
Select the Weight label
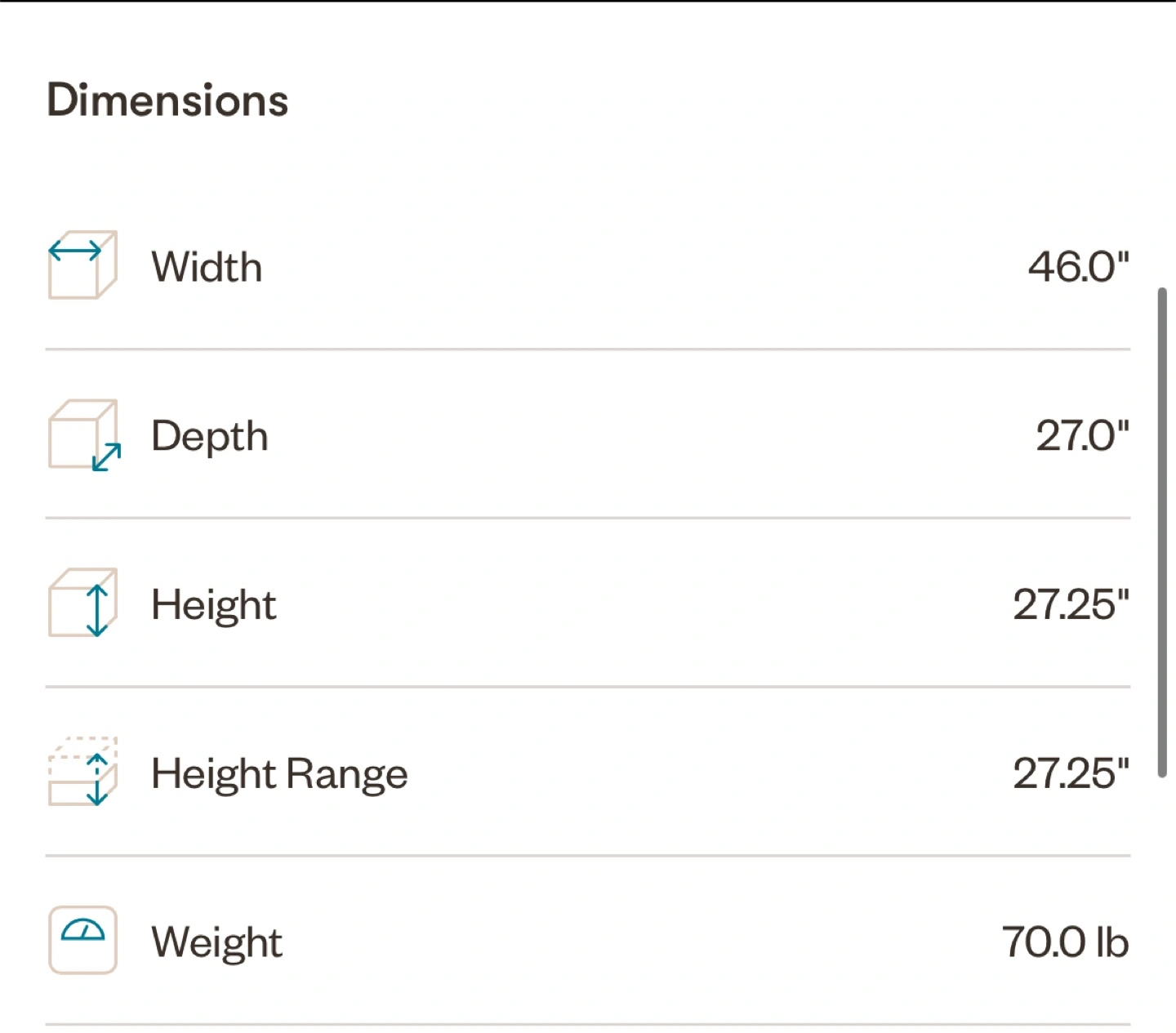[x=217, y=943]
